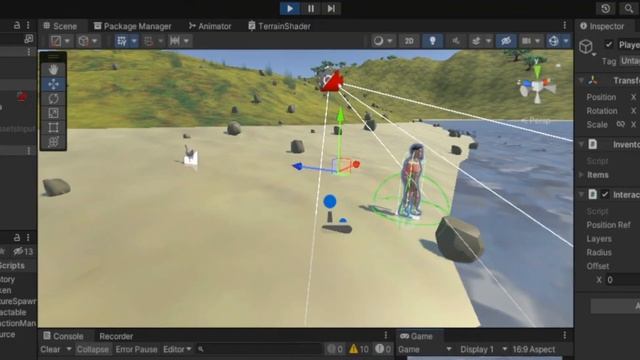Toggle console error message count
640x360 pixels.
(383, 349)
